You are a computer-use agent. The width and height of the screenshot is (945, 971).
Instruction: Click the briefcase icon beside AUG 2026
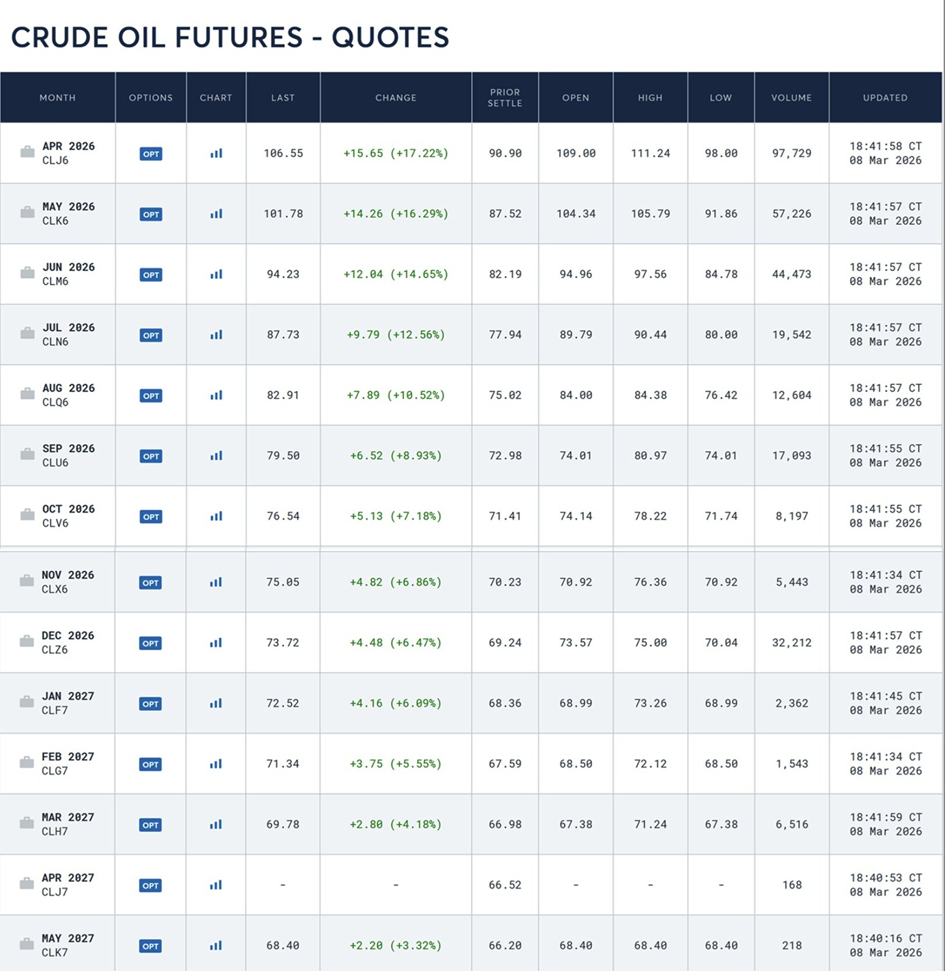28,395
